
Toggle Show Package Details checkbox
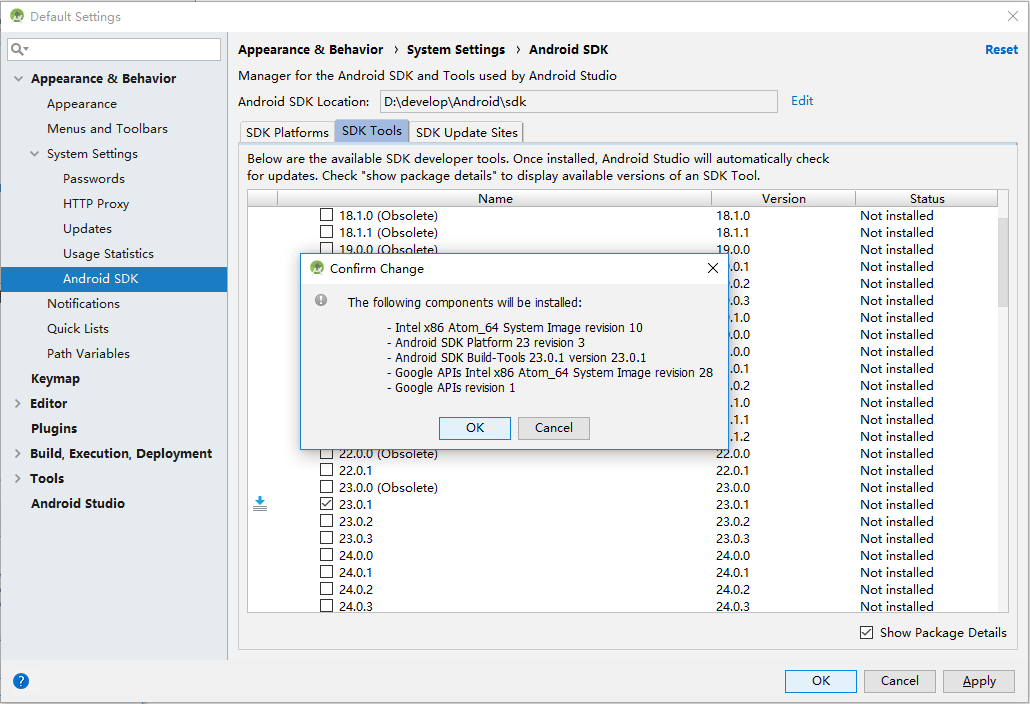click(x=866, y=632)
